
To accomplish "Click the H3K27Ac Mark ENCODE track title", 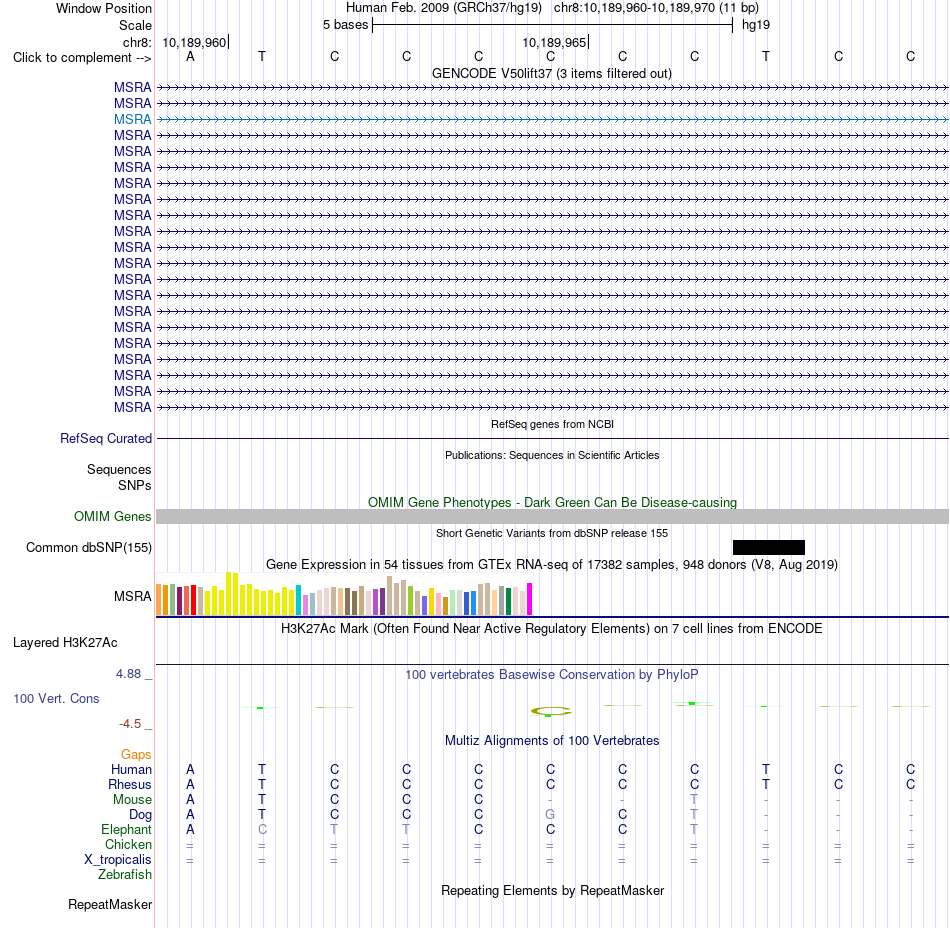I will point(551,628).
